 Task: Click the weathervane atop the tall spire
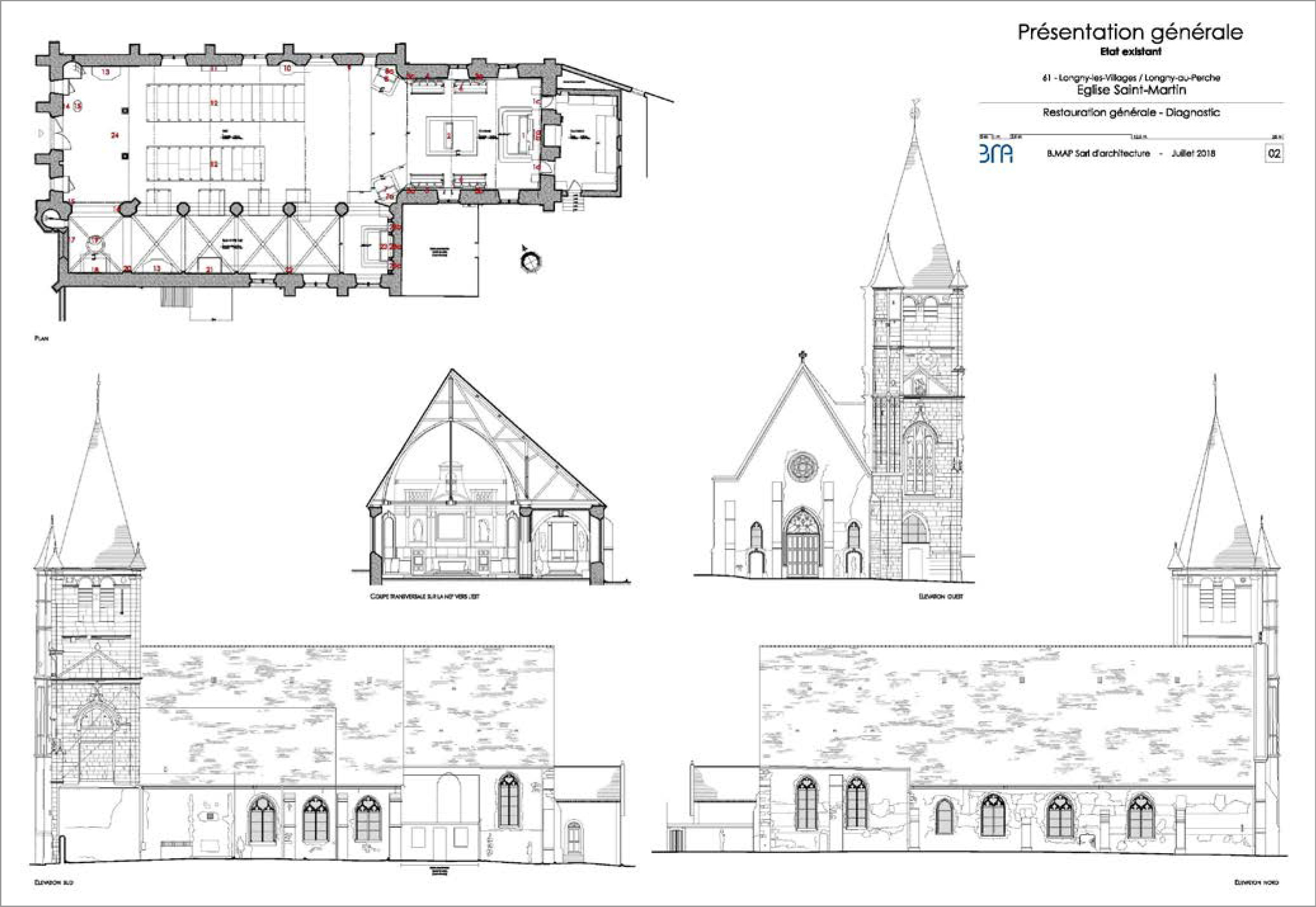914,110
